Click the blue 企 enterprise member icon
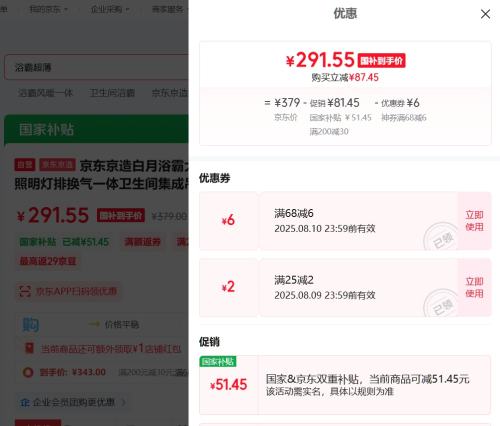This screenshot has width=500, height=426. (25, 402)
